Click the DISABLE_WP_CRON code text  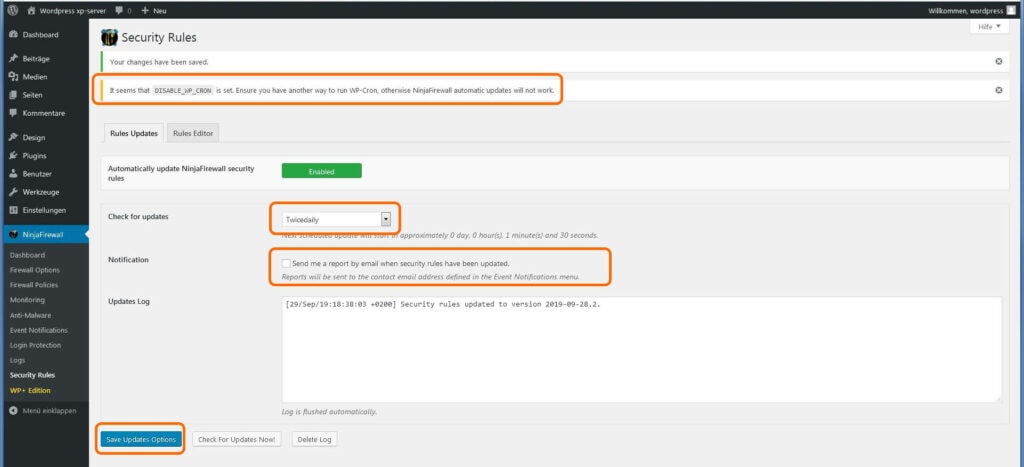point(183,91)
